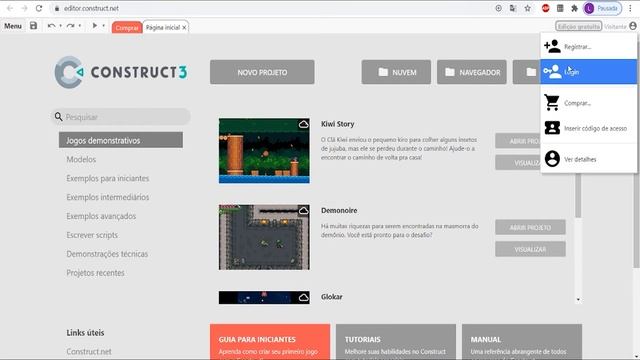Screen dimensions: 640x360
Task: Click the Pesquisar search field
Action: click(x=121, y=117)
